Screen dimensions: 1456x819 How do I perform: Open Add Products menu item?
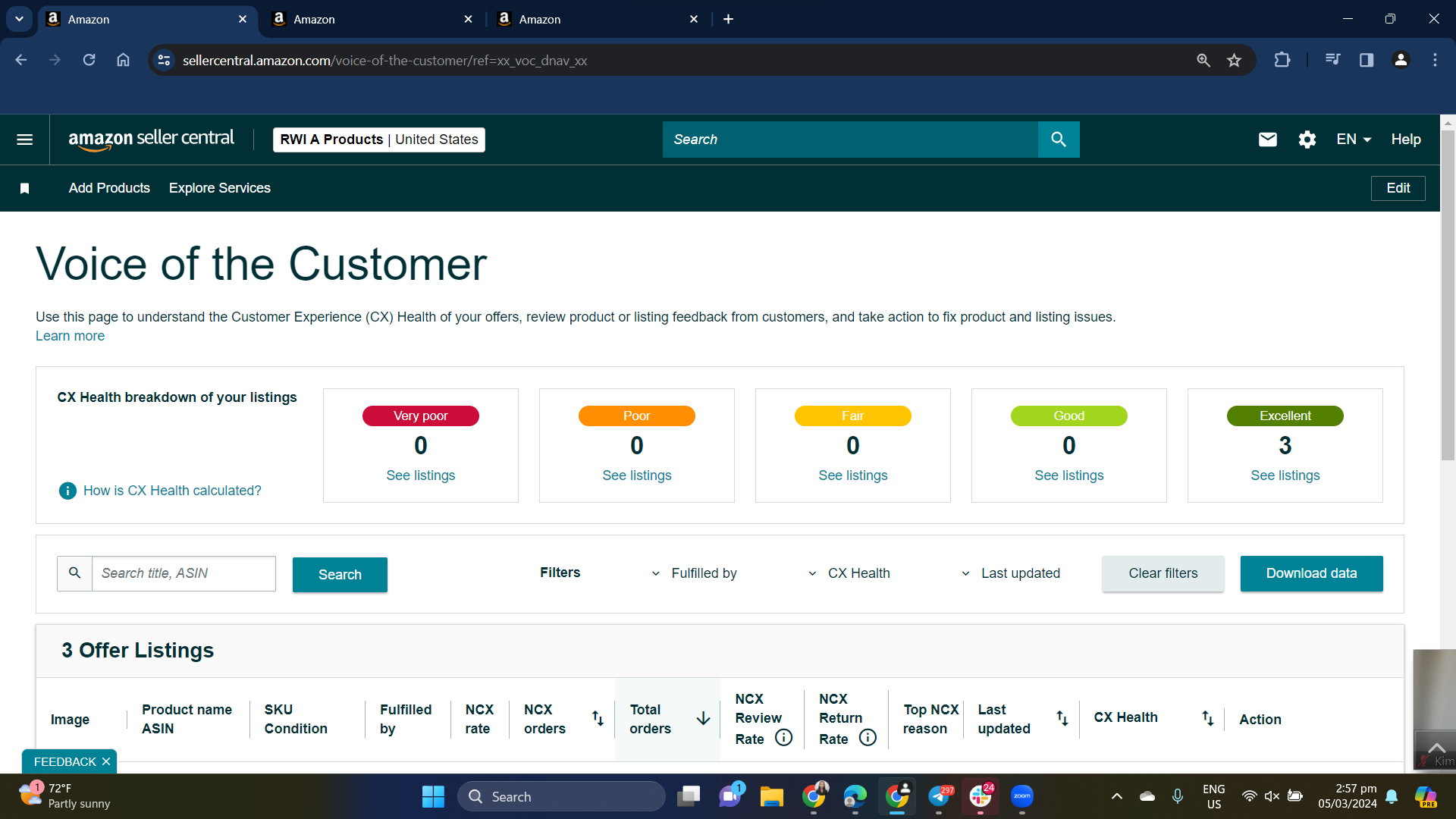click(109, 188)
